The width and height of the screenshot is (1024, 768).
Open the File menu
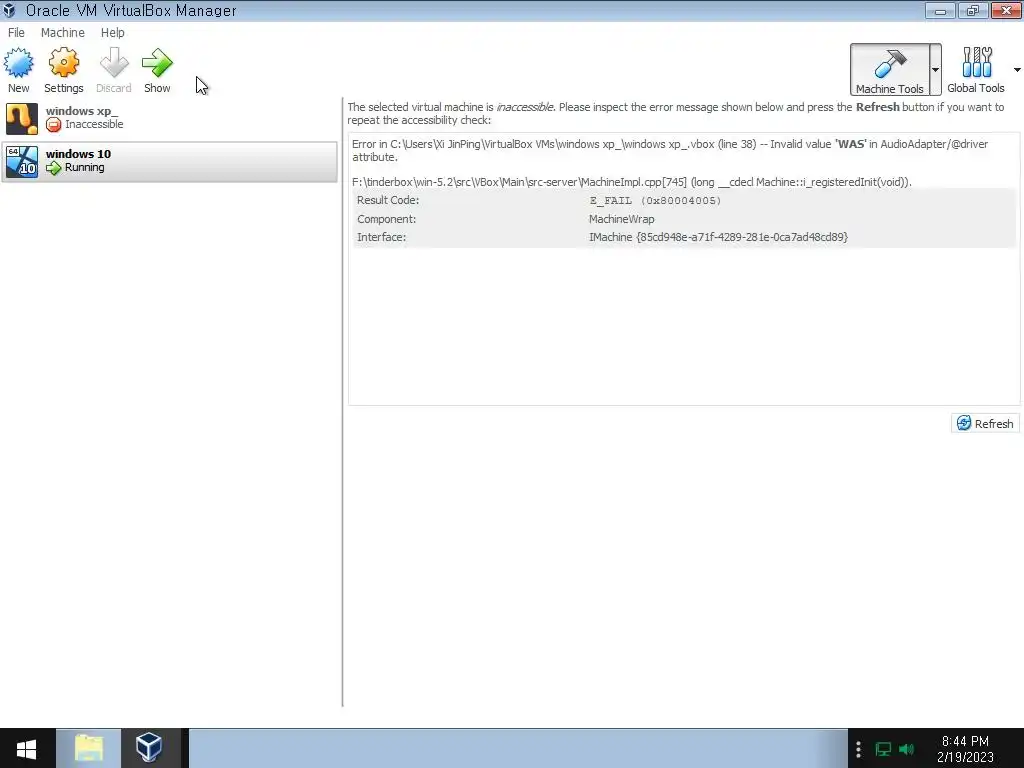[x=16, y=33]
